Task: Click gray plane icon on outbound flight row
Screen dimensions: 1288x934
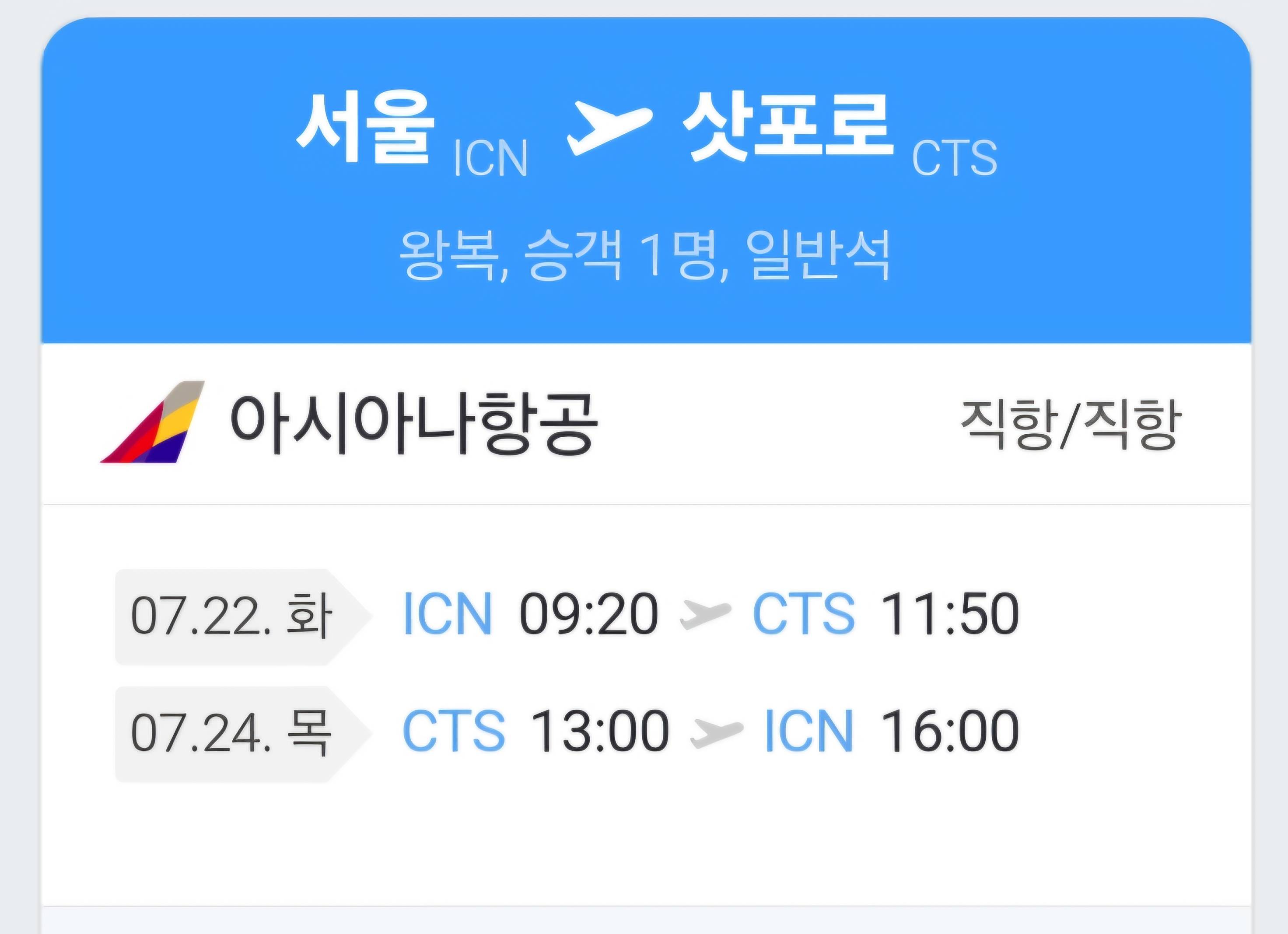Action: [705, 614]
